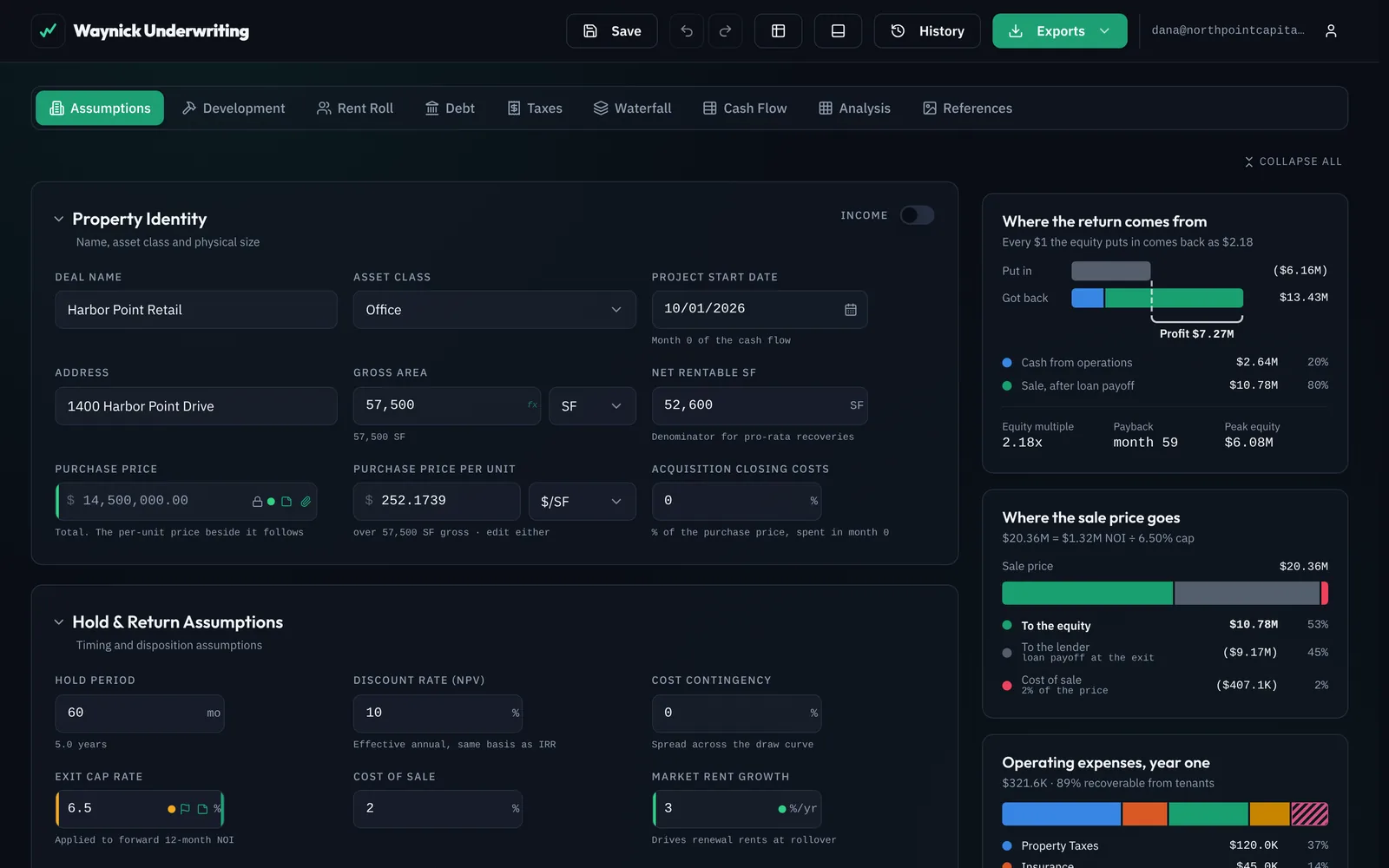Click the lock icon in Purchase Price
1389x868 pixels.
click(257, 502)
